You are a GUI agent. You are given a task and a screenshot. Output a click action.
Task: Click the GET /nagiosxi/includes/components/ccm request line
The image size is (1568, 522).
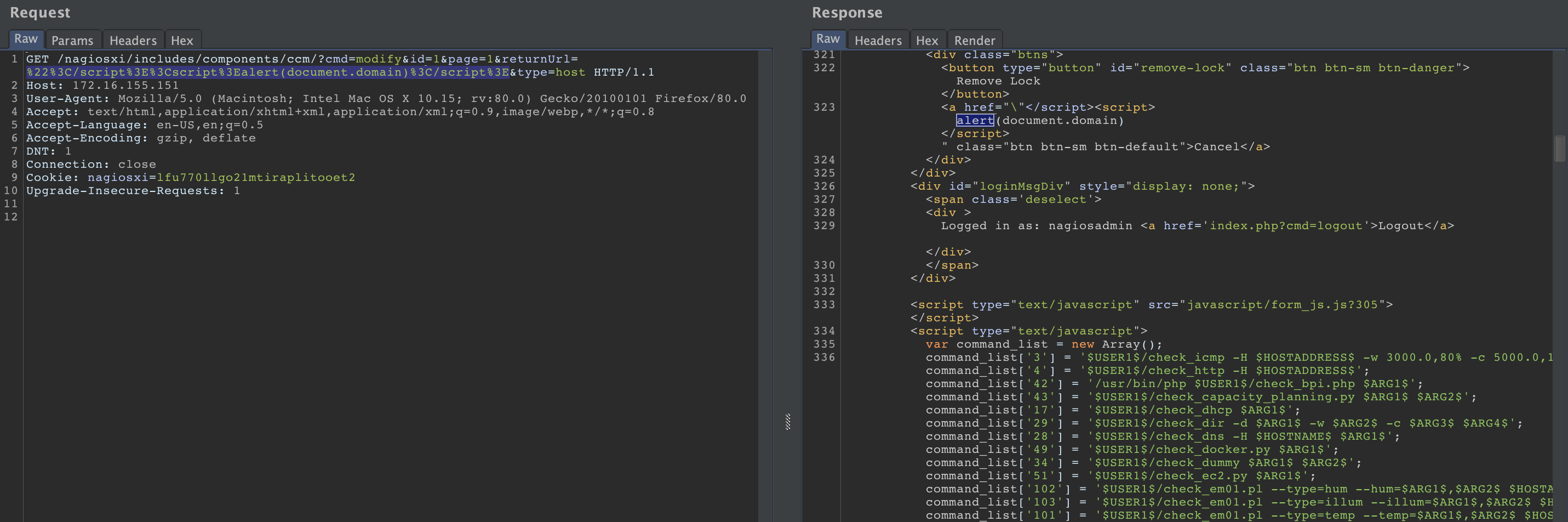pyautogui.click(x=302, y=59)
